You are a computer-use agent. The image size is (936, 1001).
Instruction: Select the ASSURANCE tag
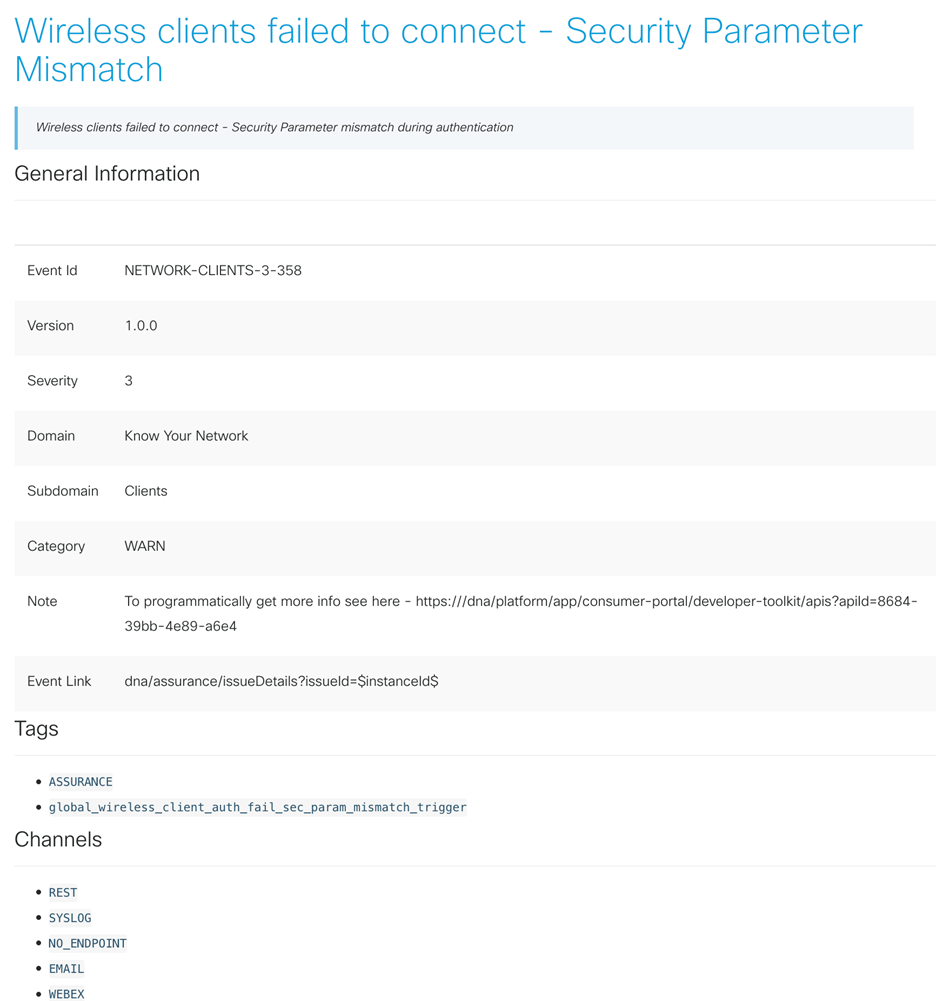[81, 782]
